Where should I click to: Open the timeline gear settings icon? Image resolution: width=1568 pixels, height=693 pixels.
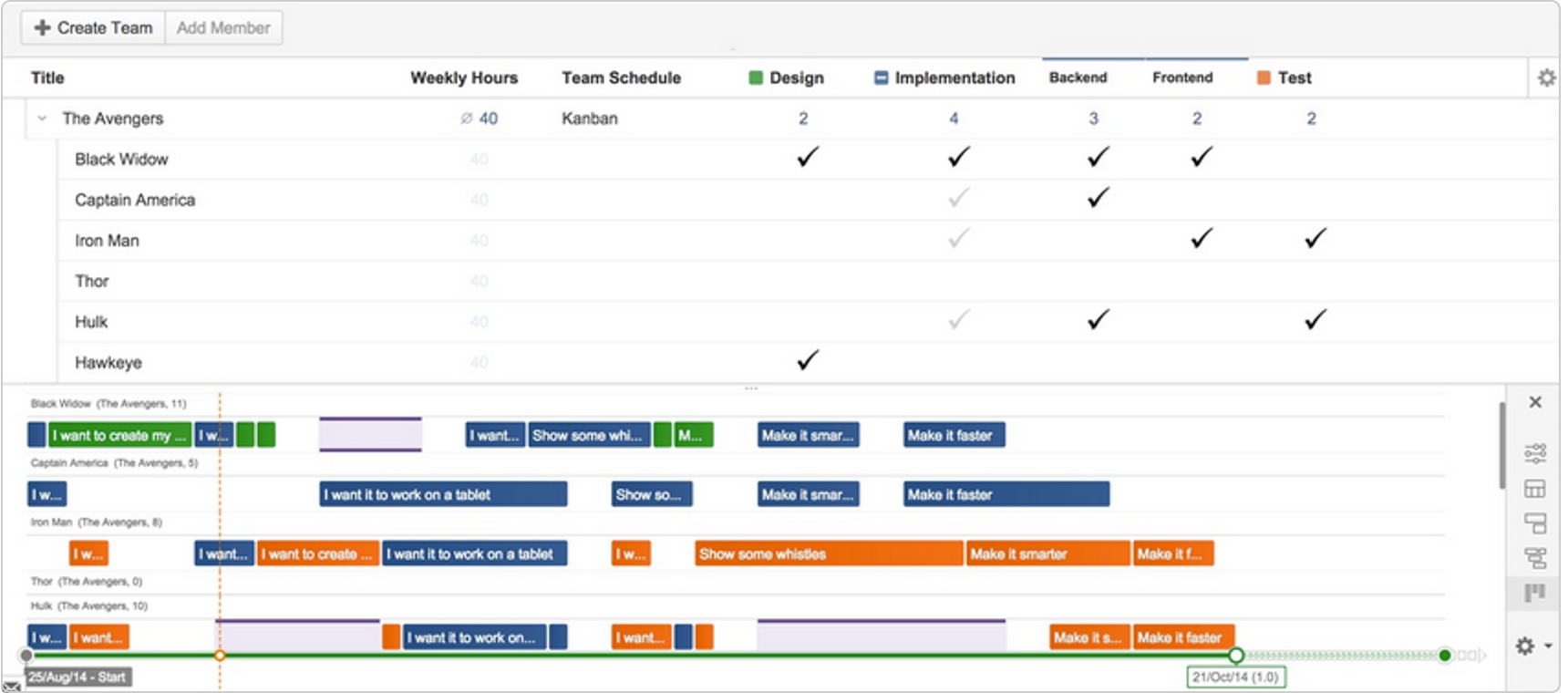pyautogui.click(x=1525, y=646)
